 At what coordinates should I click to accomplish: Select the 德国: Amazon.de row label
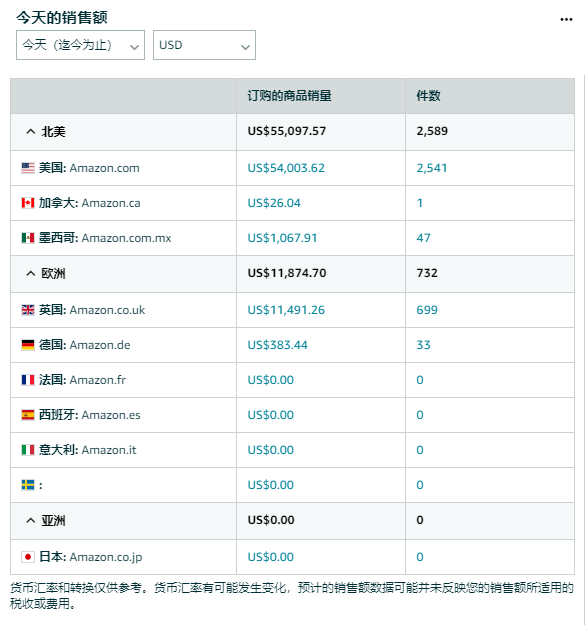coord(85,345)
